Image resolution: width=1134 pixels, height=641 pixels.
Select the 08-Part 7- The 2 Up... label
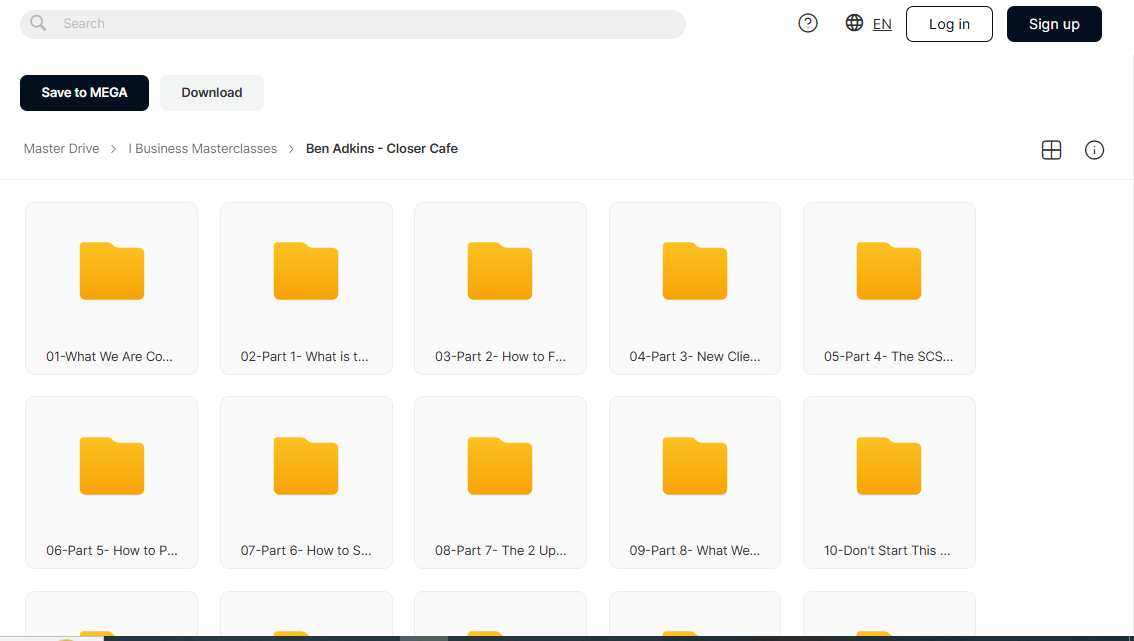point(500,551)
